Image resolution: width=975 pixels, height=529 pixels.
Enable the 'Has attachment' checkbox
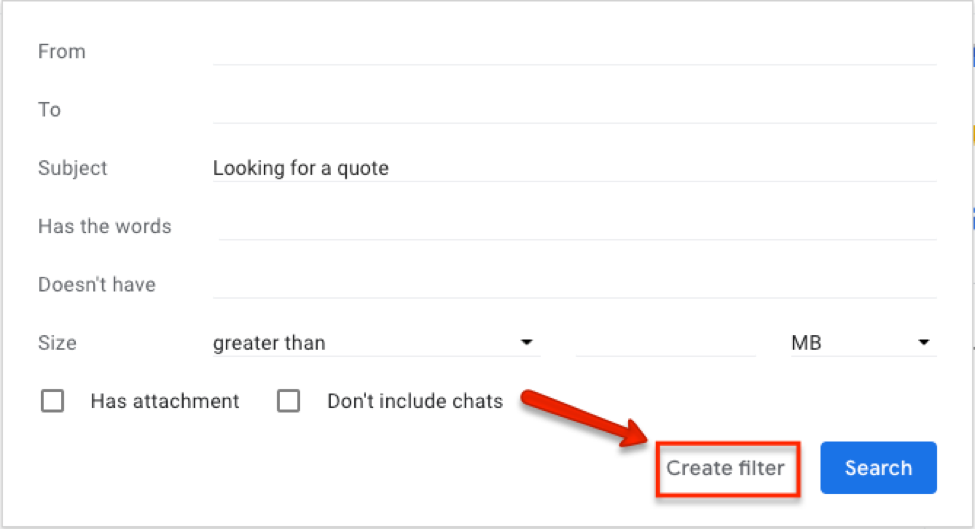click(x=52, y=401)
